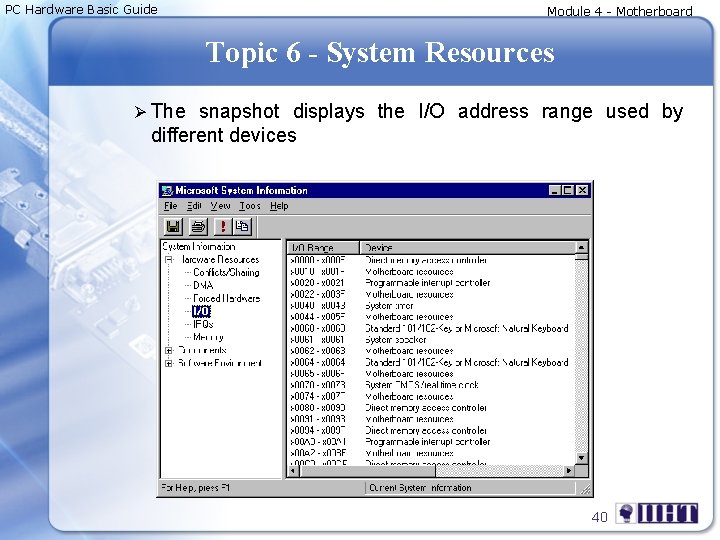Select Hardware Resources in the tree
Screen dimensions: 720x540
220,259
